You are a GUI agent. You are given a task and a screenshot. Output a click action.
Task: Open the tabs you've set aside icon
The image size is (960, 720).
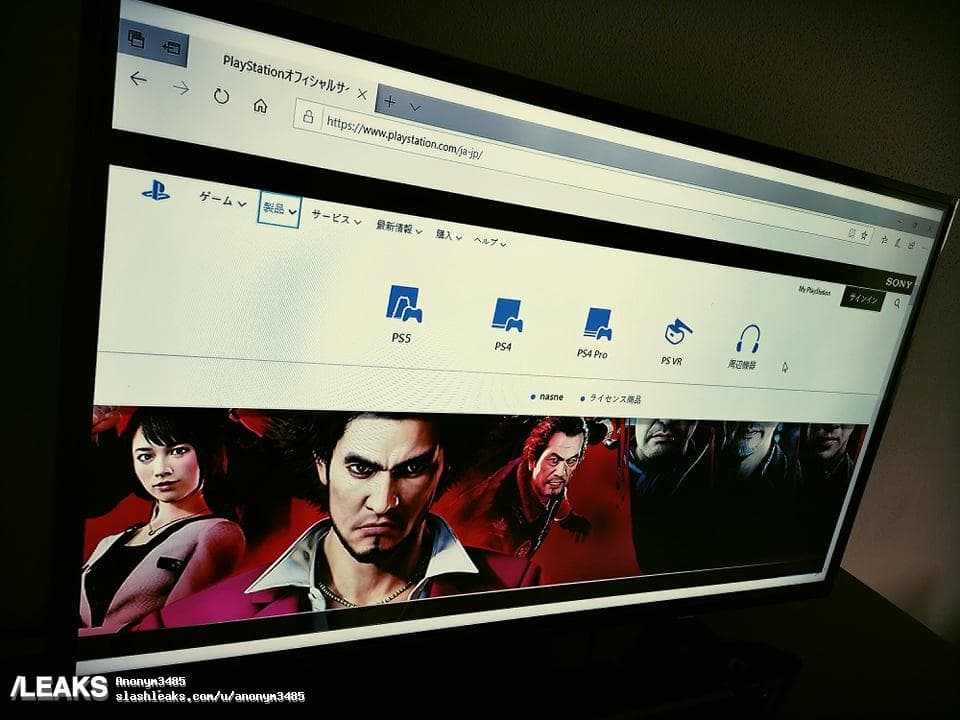pos(136,39)
